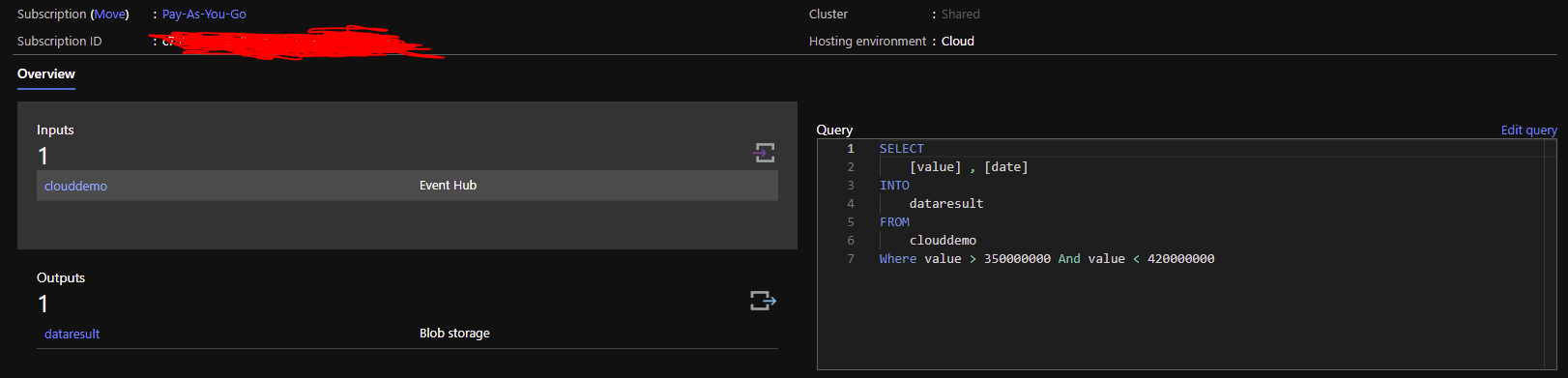Click the SELECT keyword in query

(901, 149)
